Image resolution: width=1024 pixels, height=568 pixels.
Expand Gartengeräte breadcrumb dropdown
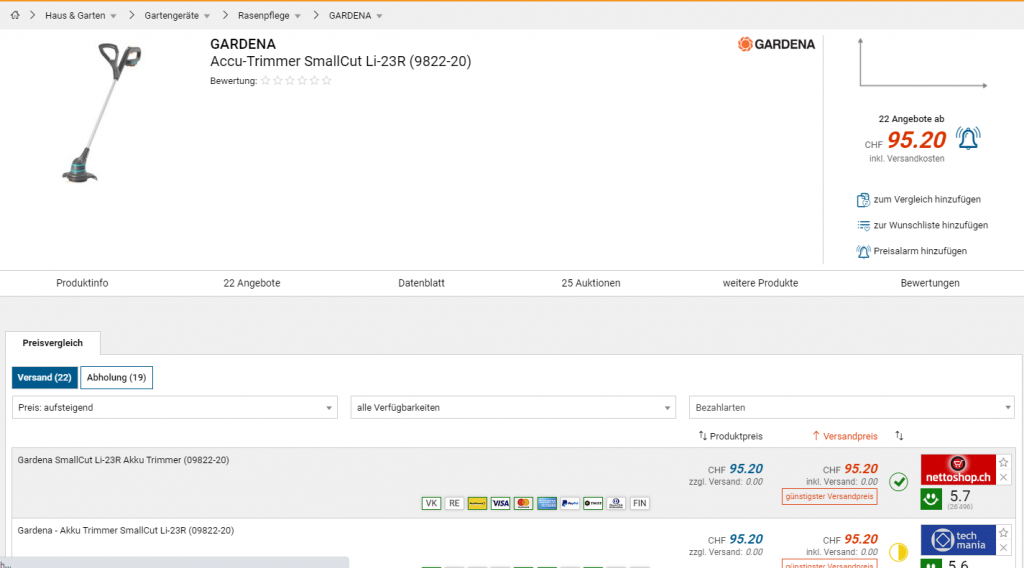click(x=207, y=16)
